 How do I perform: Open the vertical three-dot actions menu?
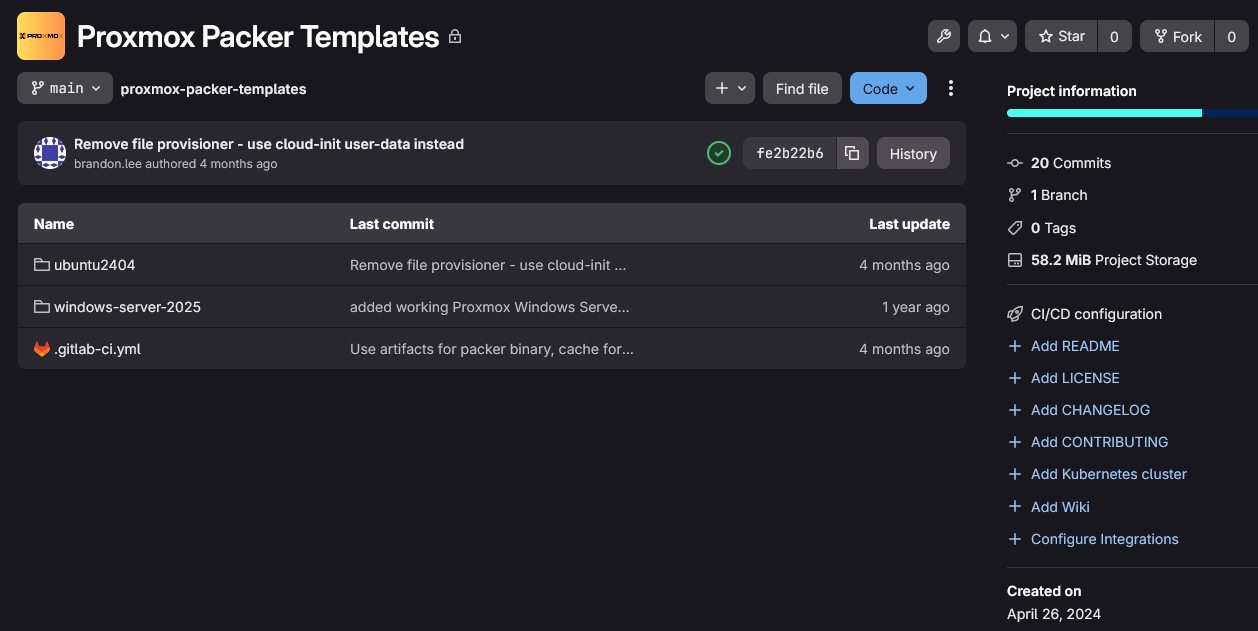[951, 88]
